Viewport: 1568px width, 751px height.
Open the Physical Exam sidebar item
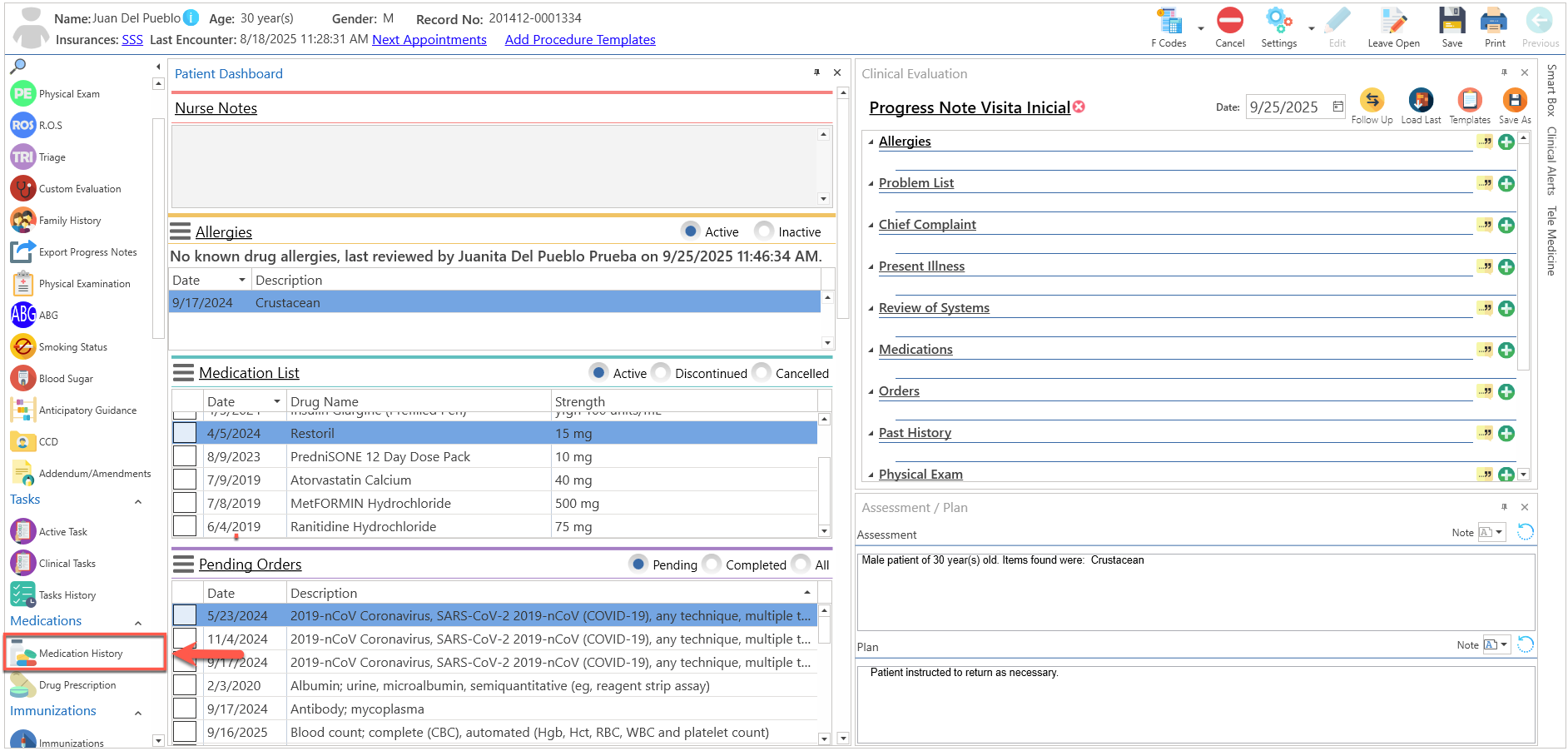pos(23,93)
